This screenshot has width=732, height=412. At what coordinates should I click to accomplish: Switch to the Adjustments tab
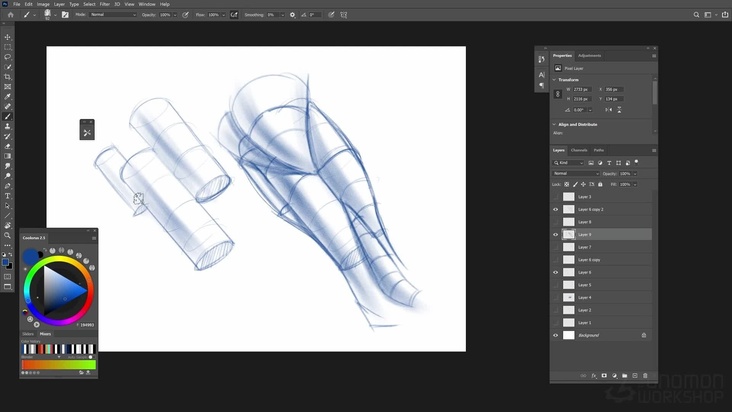[x=590, y=56]
